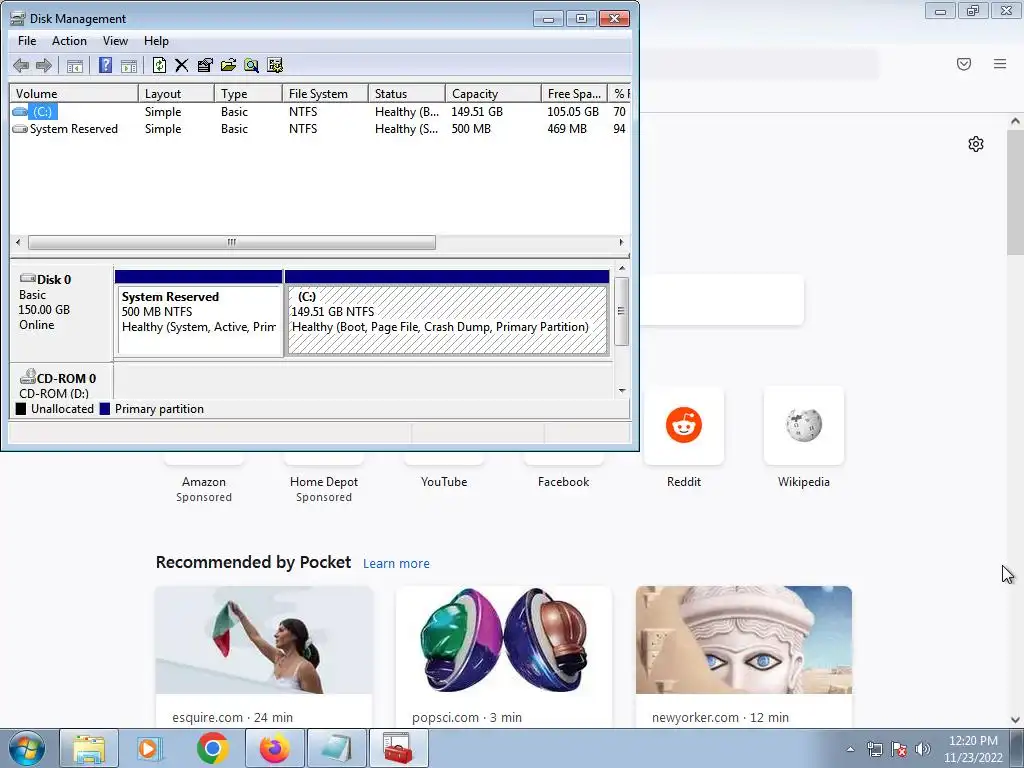The width and height of the screenshot is (1024, 768).
Task: Show hidden tray icons arrow
Action: (x=850, y=749)
